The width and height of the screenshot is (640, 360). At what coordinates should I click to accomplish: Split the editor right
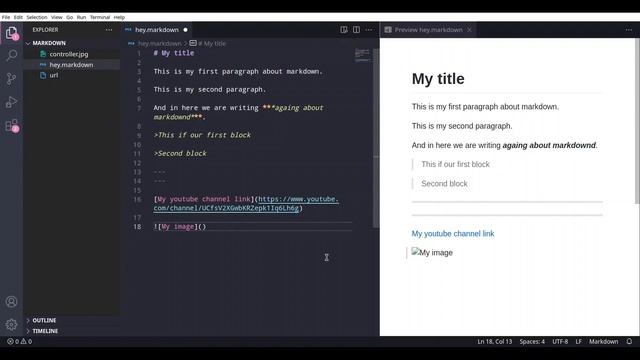[x=356, y=30]
